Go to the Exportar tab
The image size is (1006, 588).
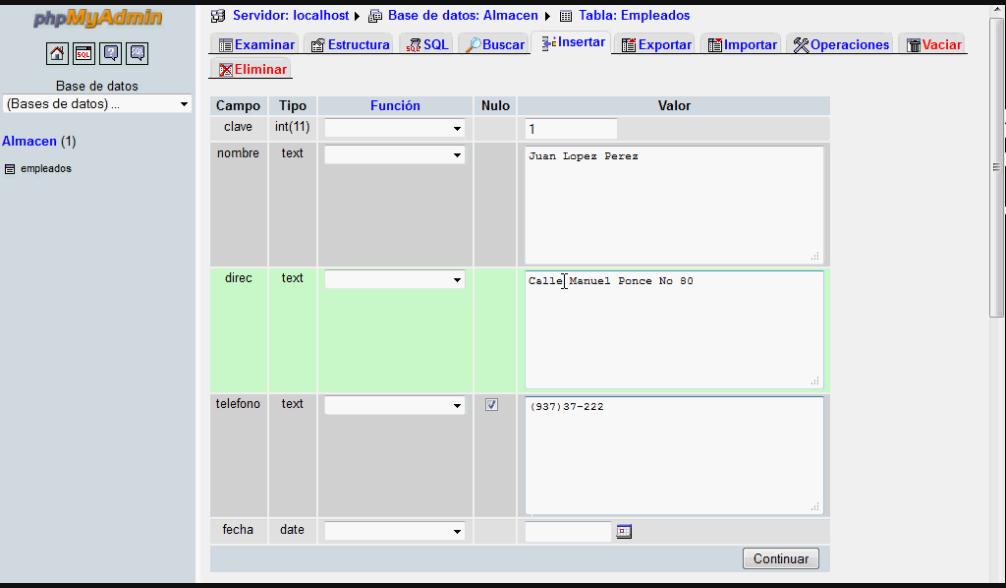pos(657,45)
